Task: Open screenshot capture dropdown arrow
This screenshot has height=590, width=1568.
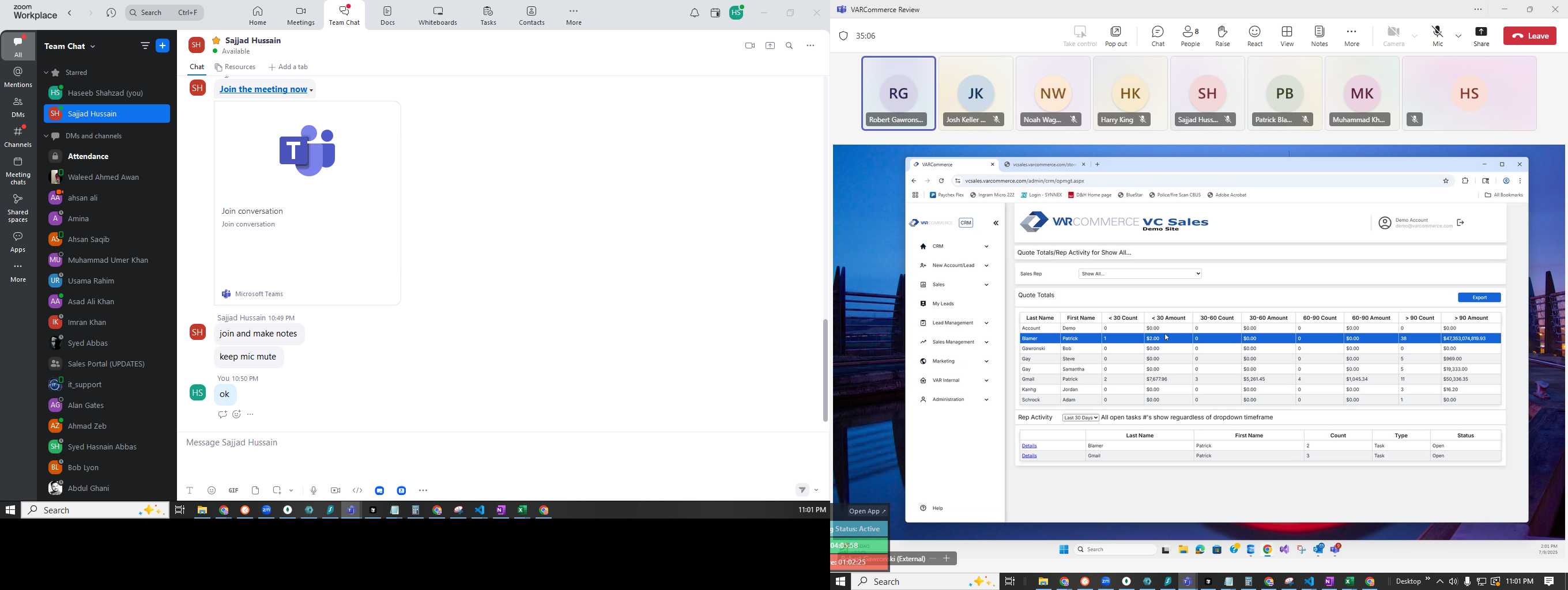Action: pos(292,490)
